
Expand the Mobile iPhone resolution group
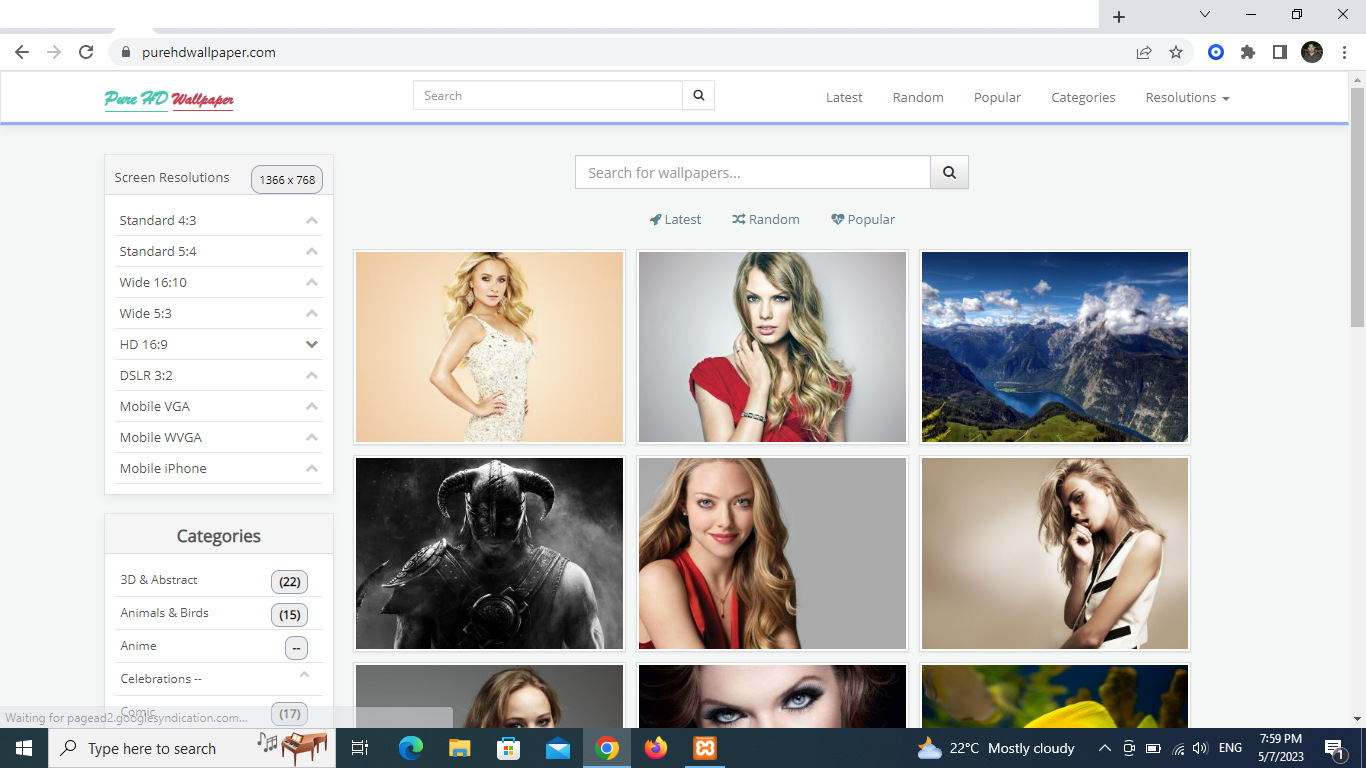(312, 468)
